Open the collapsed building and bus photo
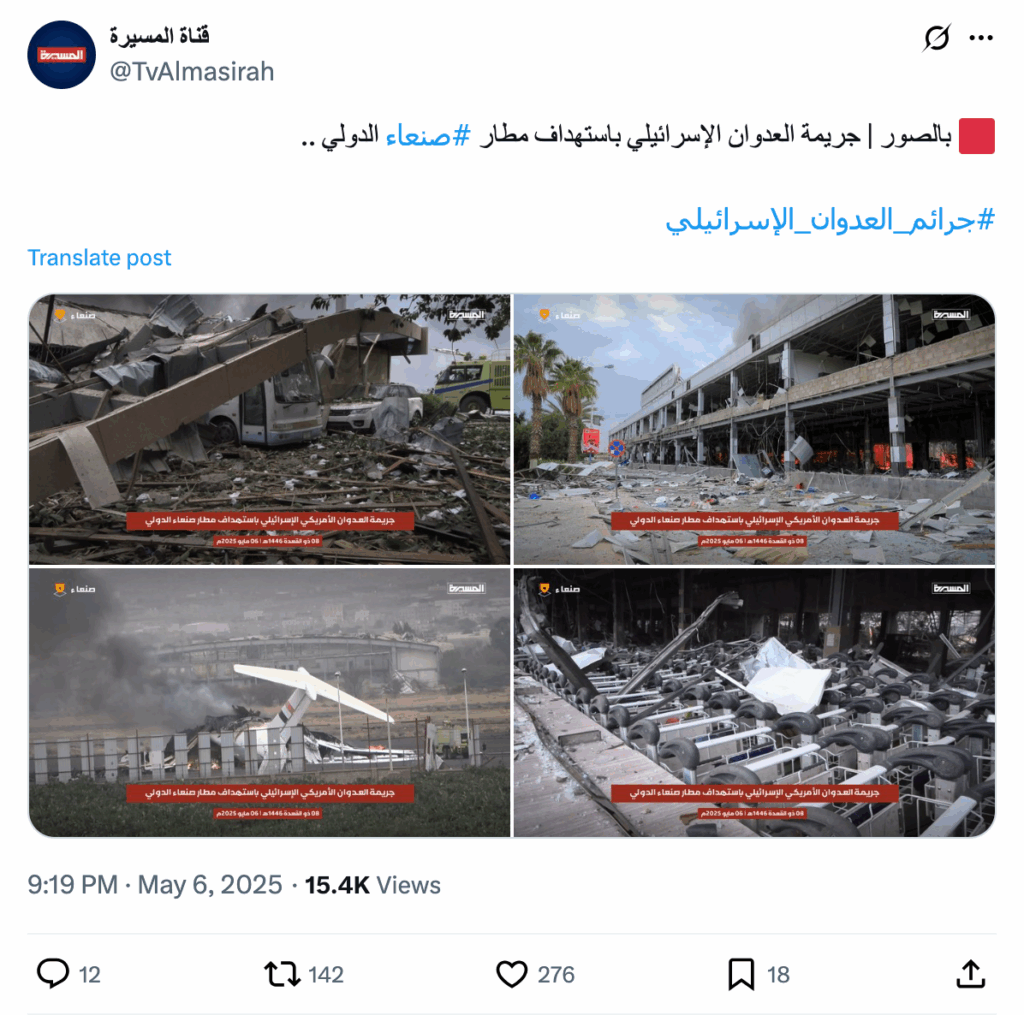Image resolution: width=1024 pixels, height=1015 pixels. click(x=270, y=429)
